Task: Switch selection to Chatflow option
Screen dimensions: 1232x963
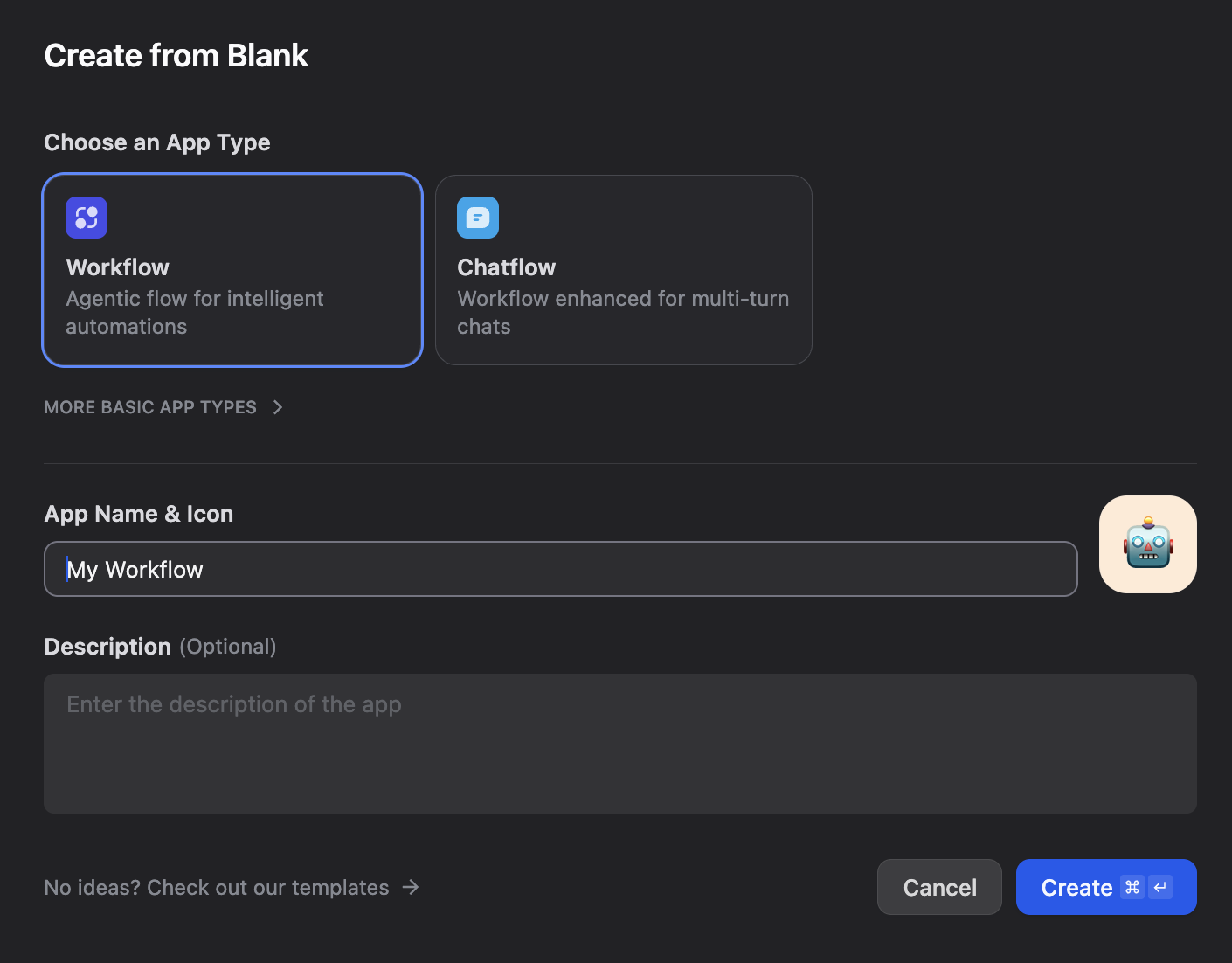Action: click(622, 271)
